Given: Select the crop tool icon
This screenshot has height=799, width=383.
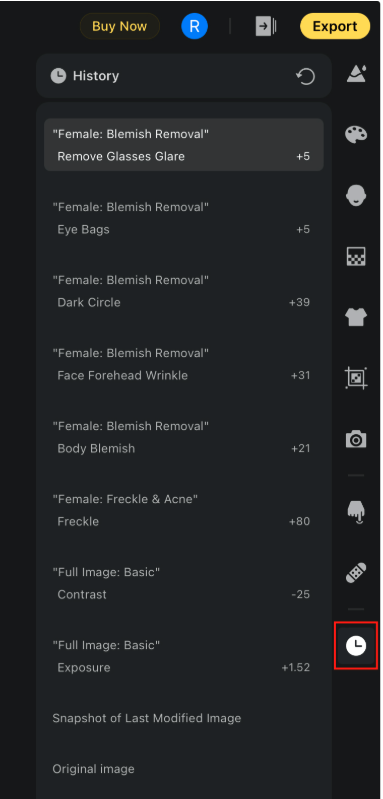Looking at the screenshot, I should click(356, 378).
